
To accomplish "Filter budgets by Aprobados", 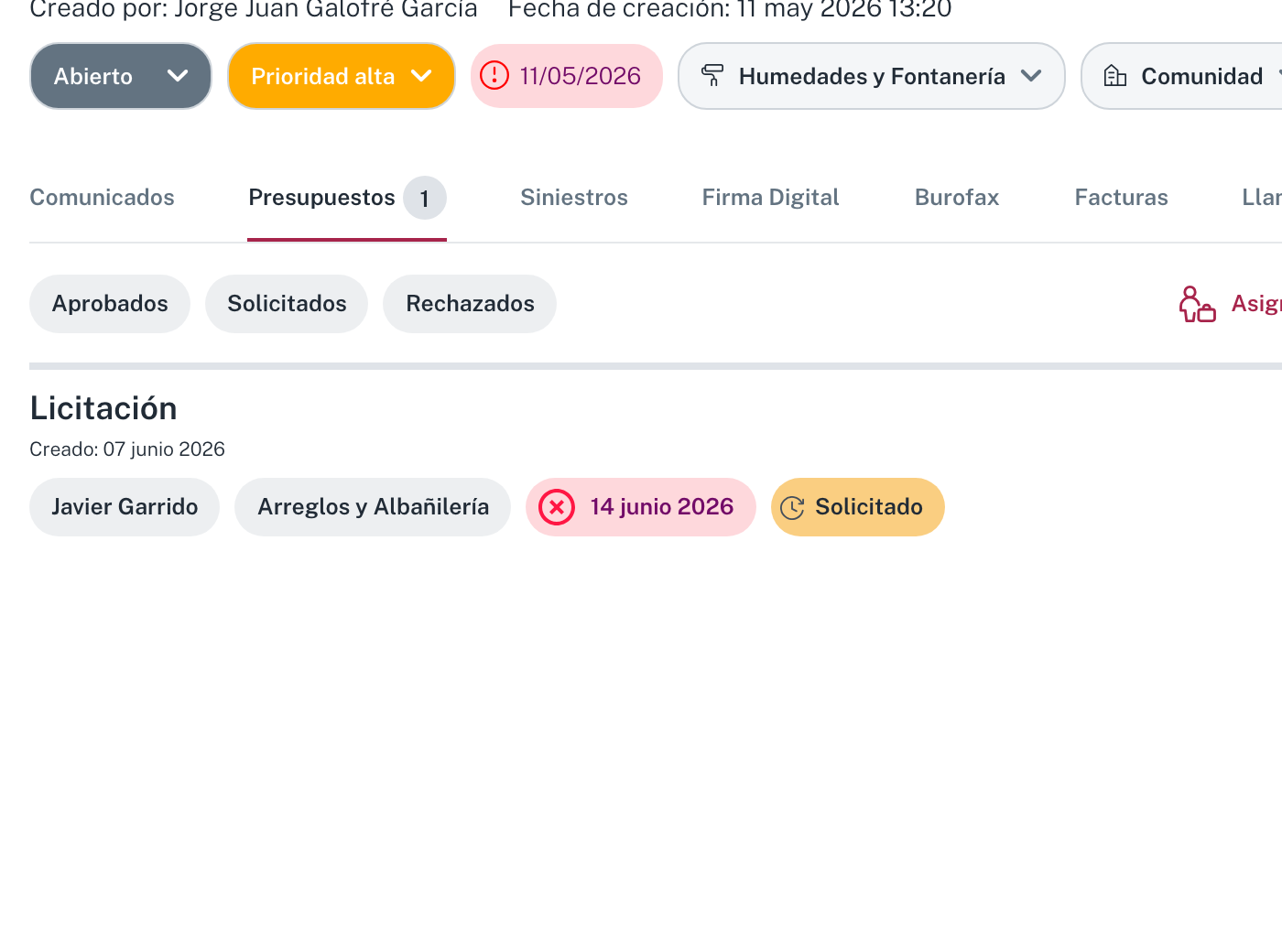I will pyautogui.click(x=110, y=304).
